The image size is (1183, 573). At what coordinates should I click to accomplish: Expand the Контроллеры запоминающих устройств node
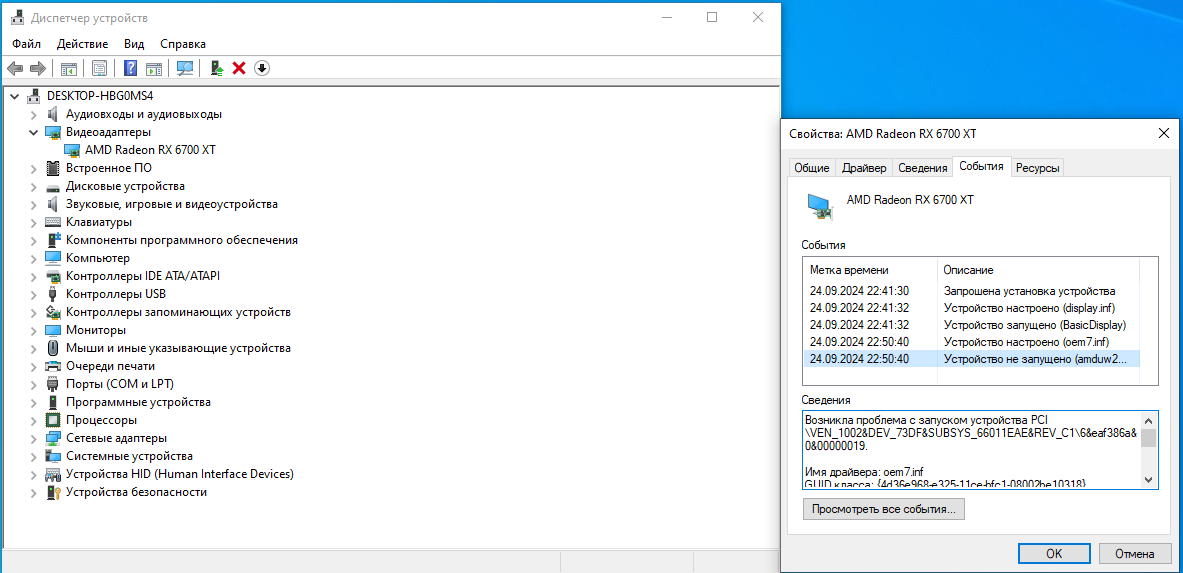click(33, 313)
